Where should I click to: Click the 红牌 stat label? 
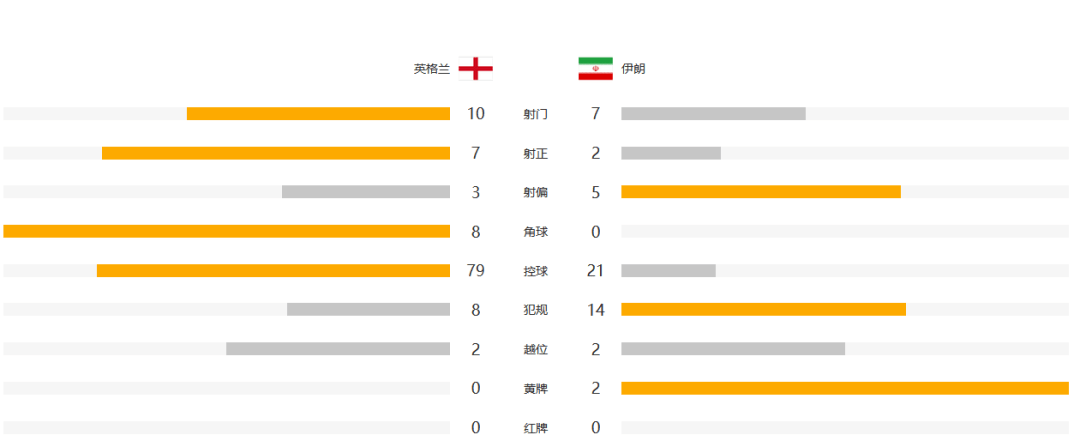pyautogui.click(x=535, y=428)
